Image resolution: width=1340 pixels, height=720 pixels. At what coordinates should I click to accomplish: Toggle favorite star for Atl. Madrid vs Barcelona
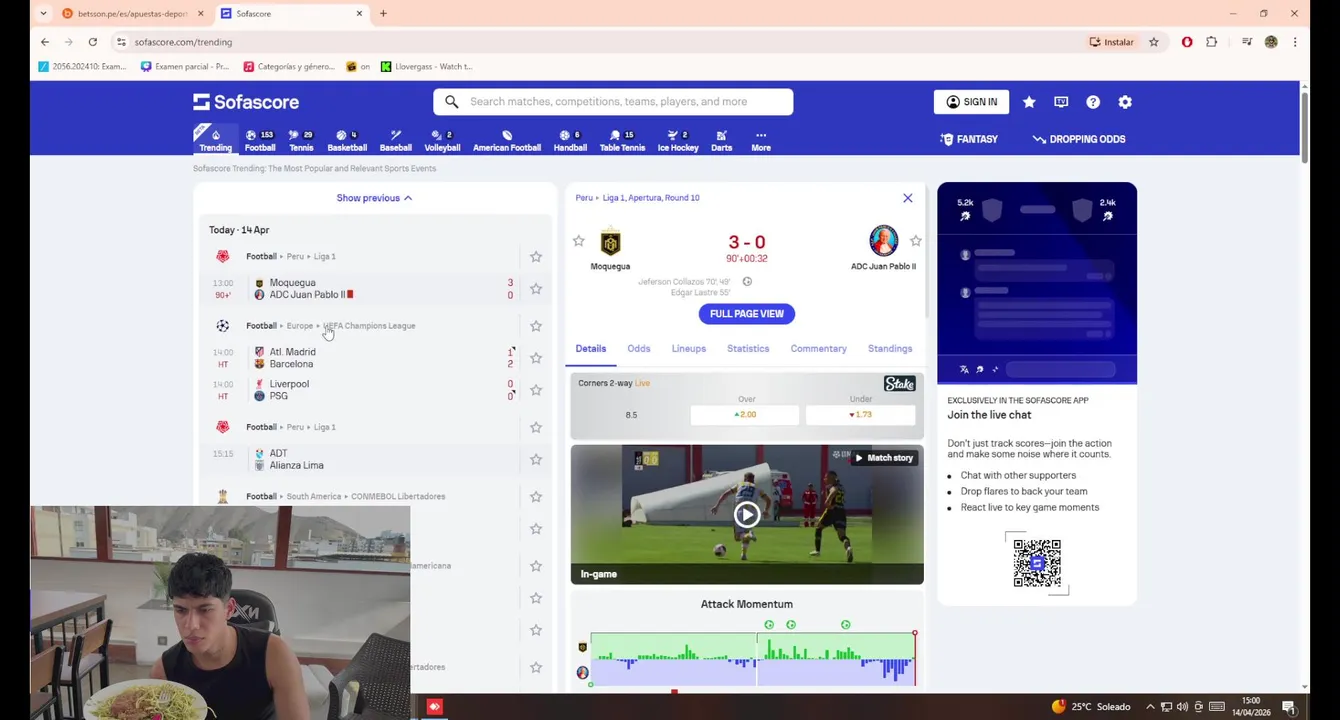tap(536, 358)
